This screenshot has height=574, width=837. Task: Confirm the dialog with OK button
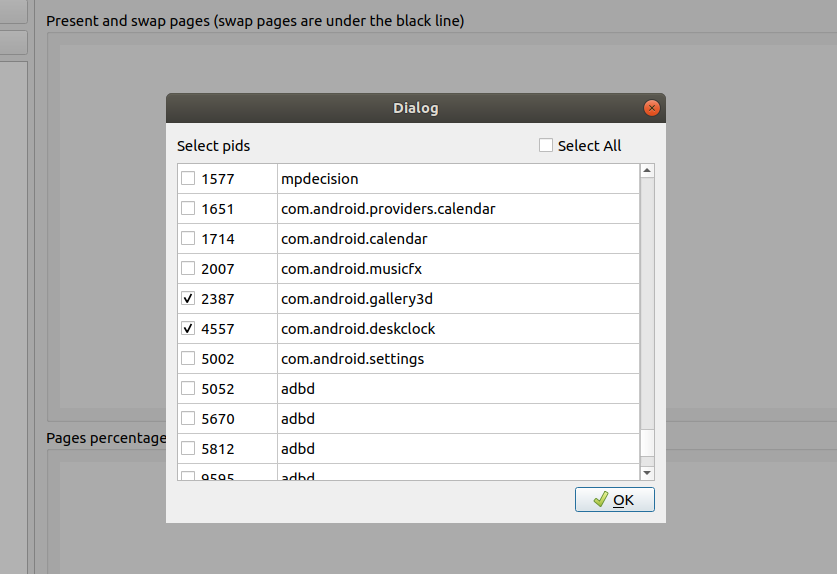[x=614, y=500]
